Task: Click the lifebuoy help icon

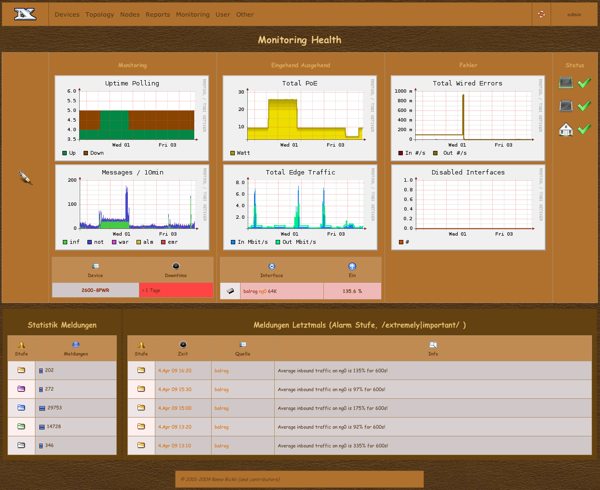Action: pos(541,15)
